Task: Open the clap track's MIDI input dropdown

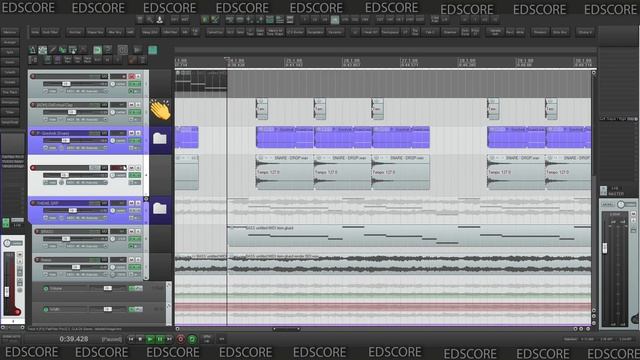Action: click(86, 119)
